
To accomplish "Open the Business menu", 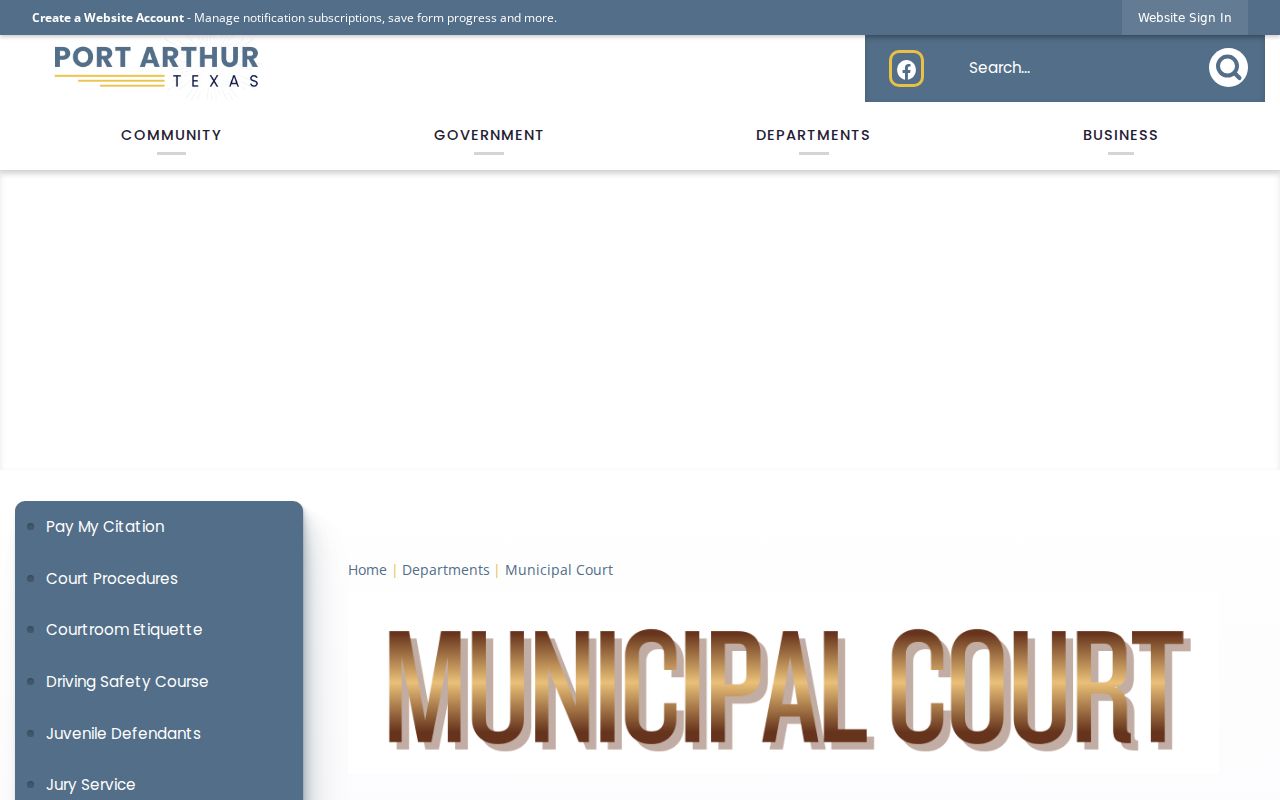I will pyautogui.click(x=1121, y=135).
